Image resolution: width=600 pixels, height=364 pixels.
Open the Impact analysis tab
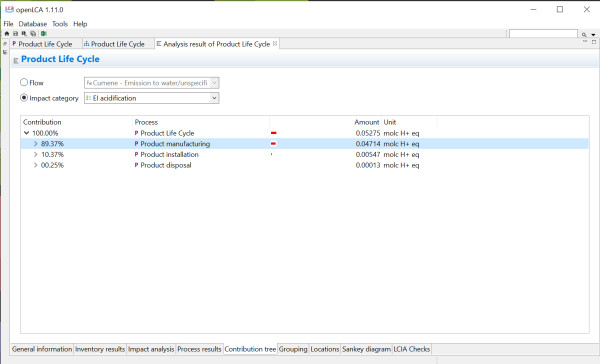click(151, 349)
